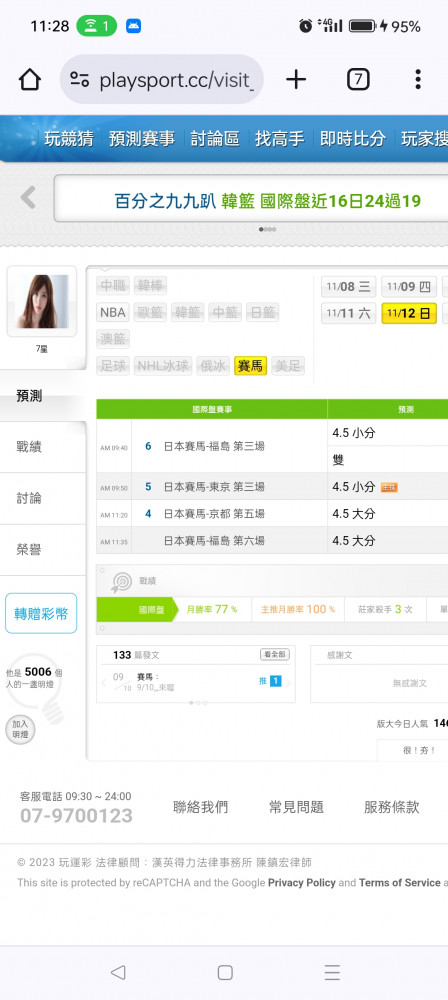Open the tab switcher showing 7 tabs
Viewport: 448px width, 1000px height.
point(358,80)
